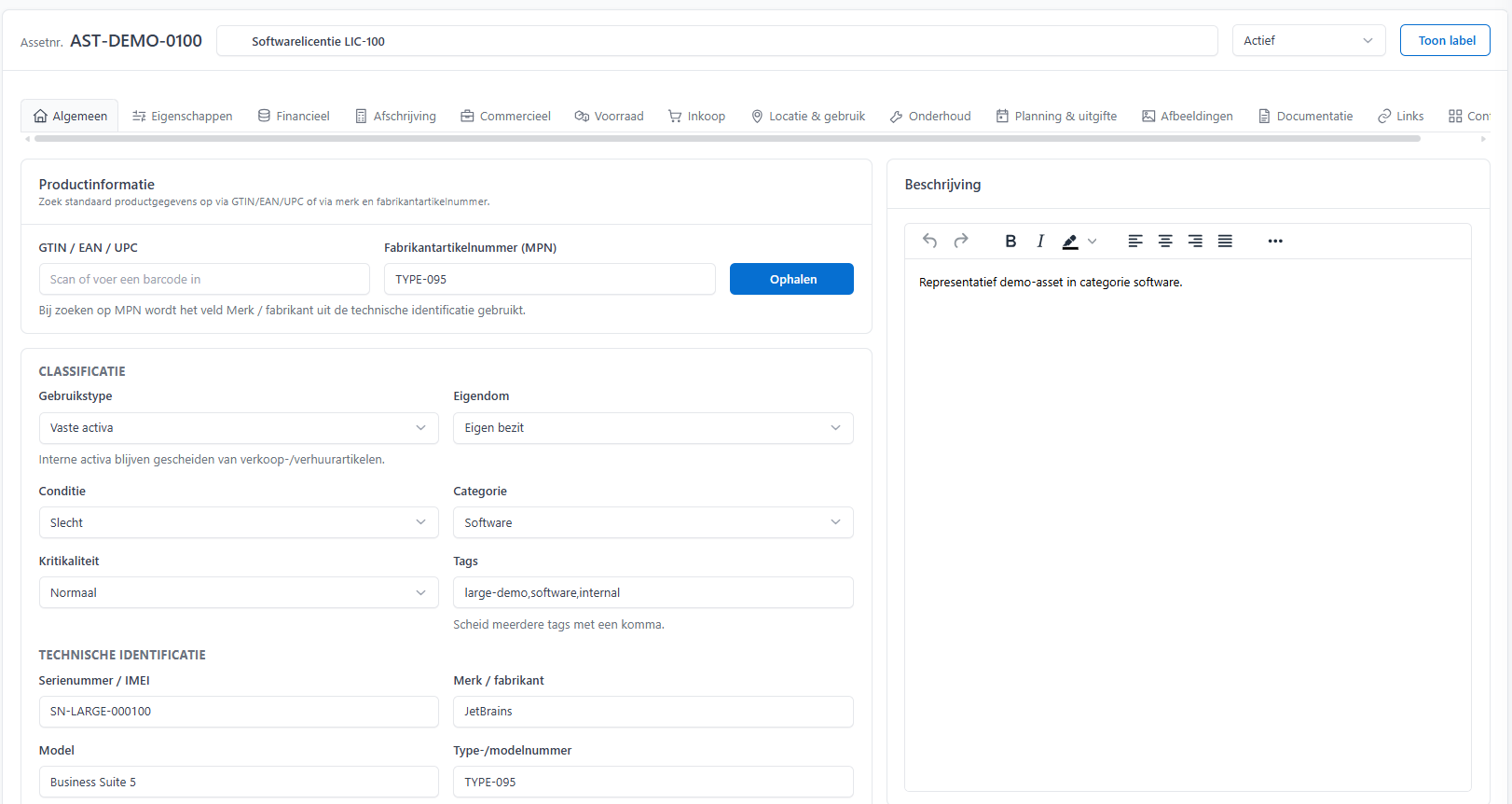This screenshot has width=1512, height=804.
Task: Focus the GTIN / EAN / UPC barcode field
Action: click(204, 279)
